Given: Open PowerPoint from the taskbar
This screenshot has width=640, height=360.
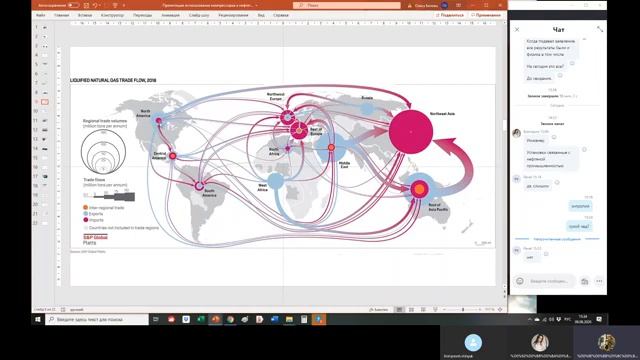Looking at the screenshot, I should coord(215,320).
